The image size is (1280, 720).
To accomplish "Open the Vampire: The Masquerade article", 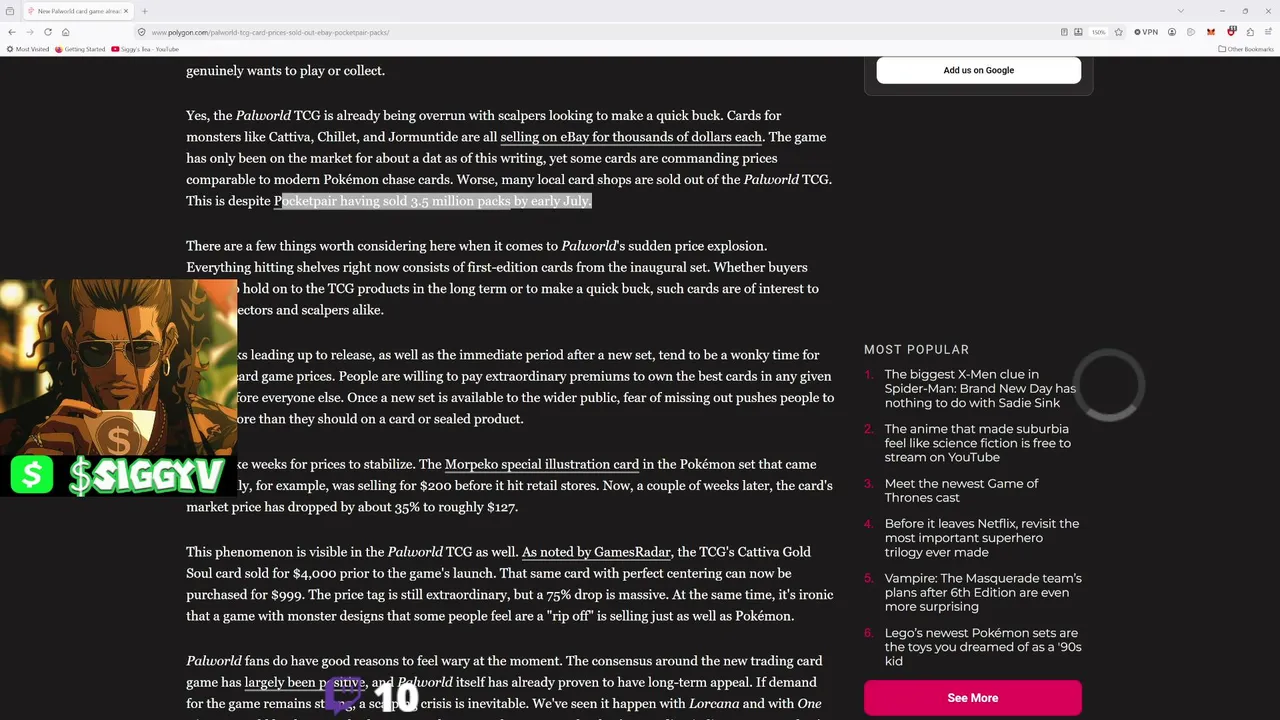I will pyautogui.click(x=983, y=592).
